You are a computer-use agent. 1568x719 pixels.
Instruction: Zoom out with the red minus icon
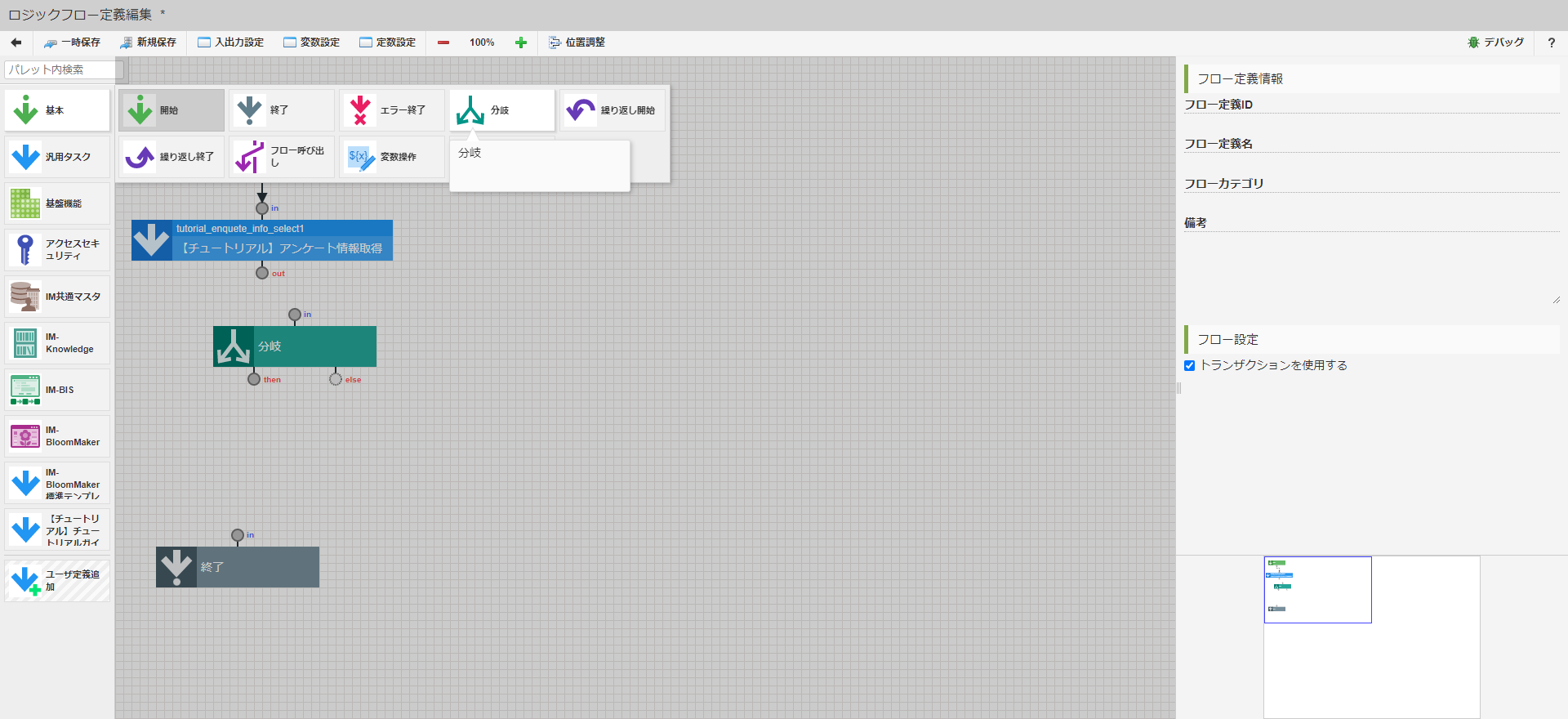443,42
